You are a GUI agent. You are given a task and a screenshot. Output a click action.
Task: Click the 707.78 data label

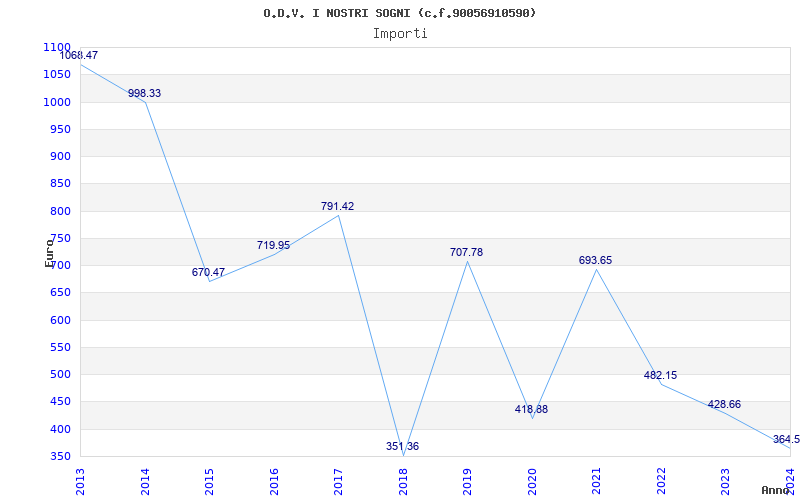click(466, 253)
